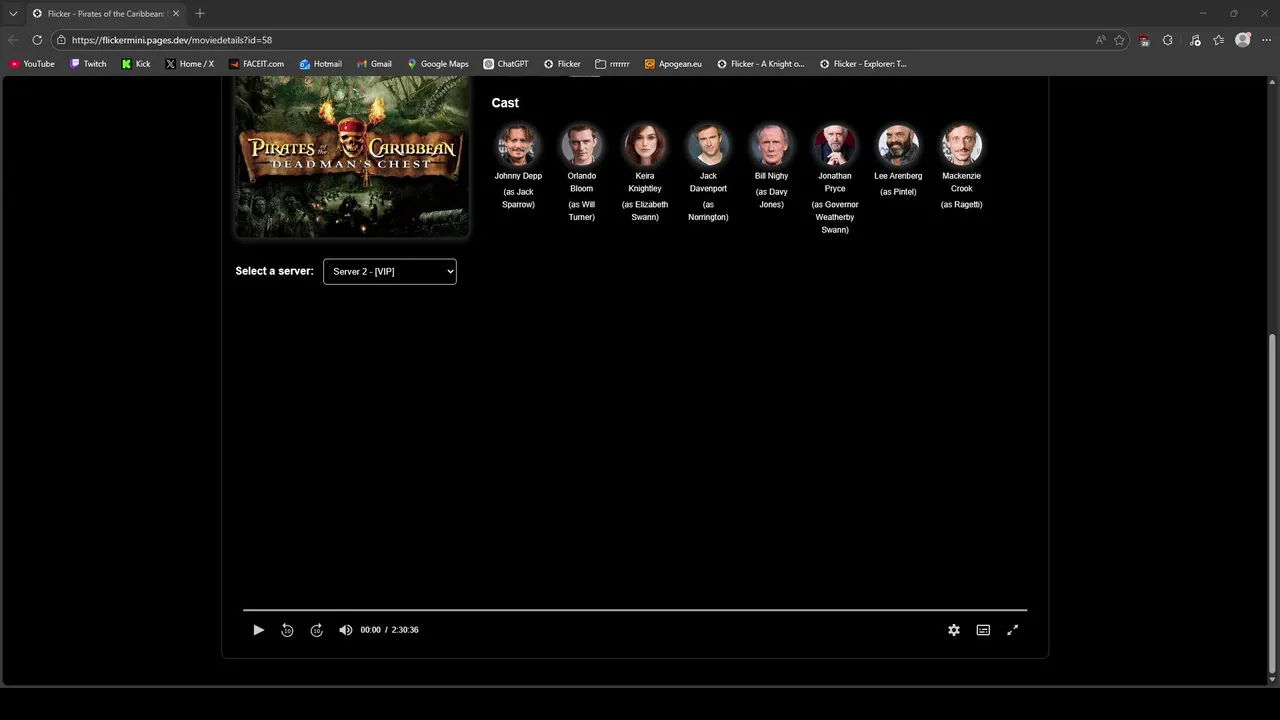Image resolution: width=1280 pixels, height=720 pixels.
Task: Open the tab actions chevron menu
Action: point(13,14)
